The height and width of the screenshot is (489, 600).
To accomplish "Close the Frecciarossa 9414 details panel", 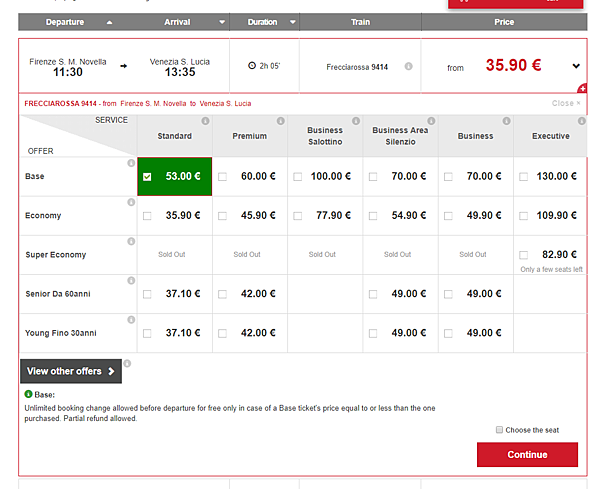I will [566, 103].
